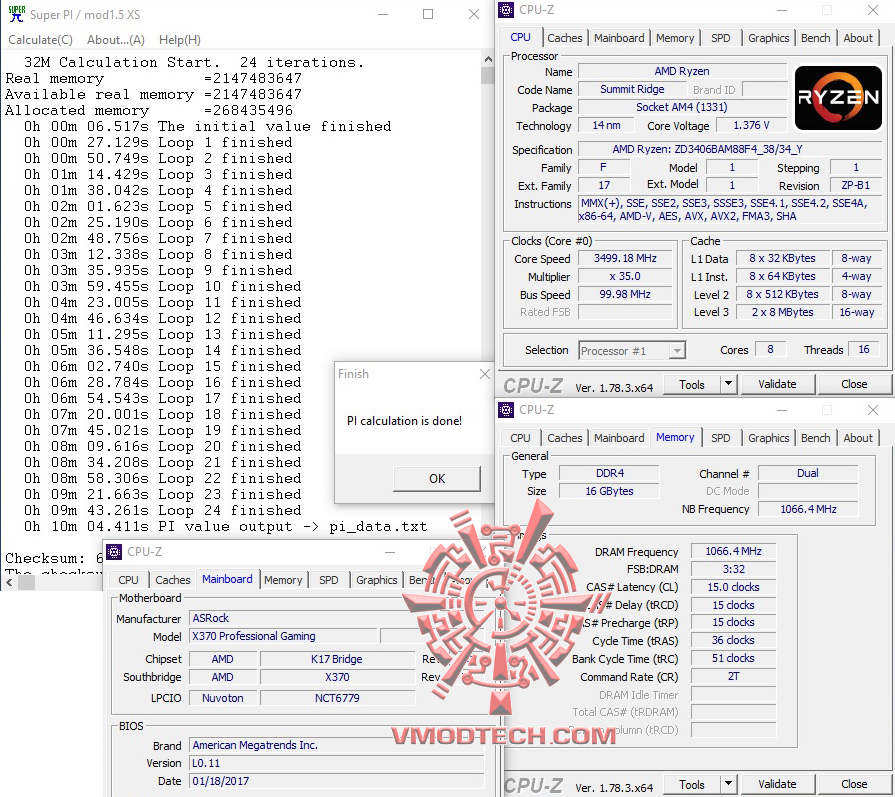The width and height of the screenshot is (895, 797).
Task: Click the memory Size value 16 GBytes
Action: coord(609,491)
